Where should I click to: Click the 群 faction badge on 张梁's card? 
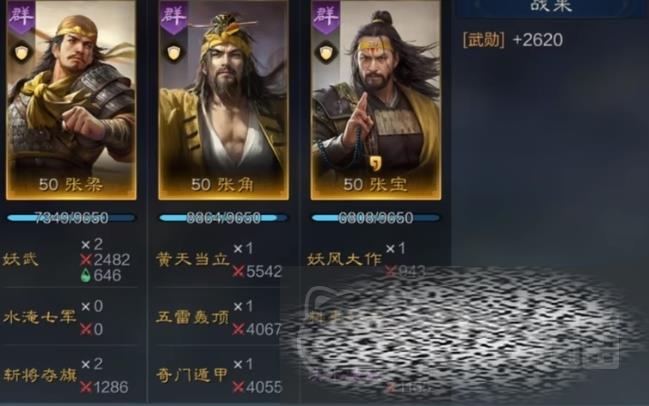pos(22,16)
